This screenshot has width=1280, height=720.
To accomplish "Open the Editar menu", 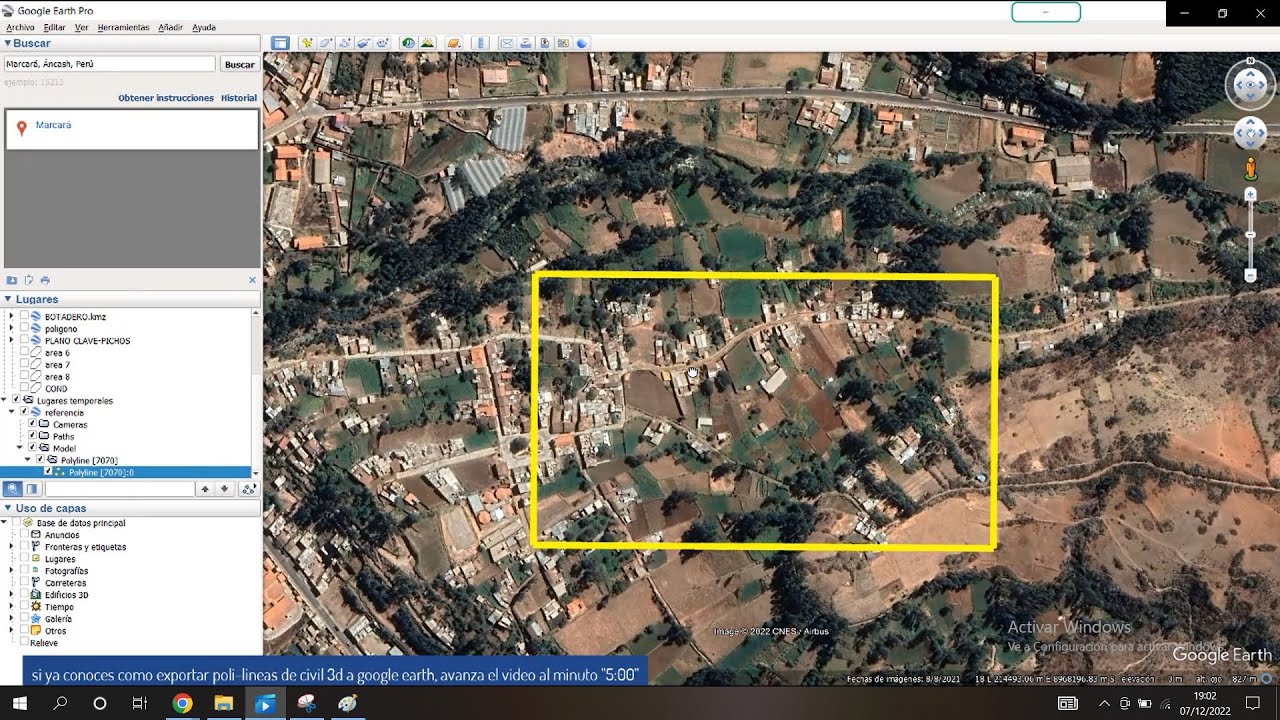I will coord(54,27).
